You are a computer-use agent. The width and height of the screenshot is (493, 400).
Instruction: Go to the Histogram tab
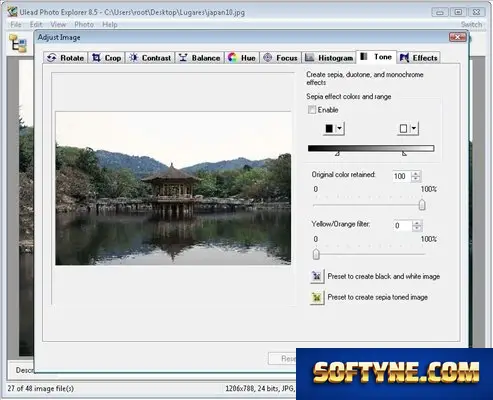329,58
